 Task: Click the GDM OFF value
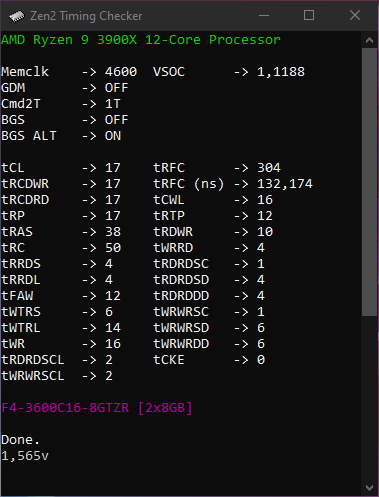click(x=116, y=88)
